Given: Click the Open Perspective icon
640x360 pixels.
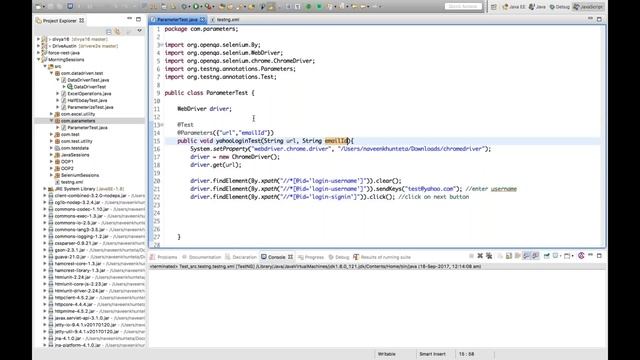Looking at the screenshot, I should click(x=494, y=7).
